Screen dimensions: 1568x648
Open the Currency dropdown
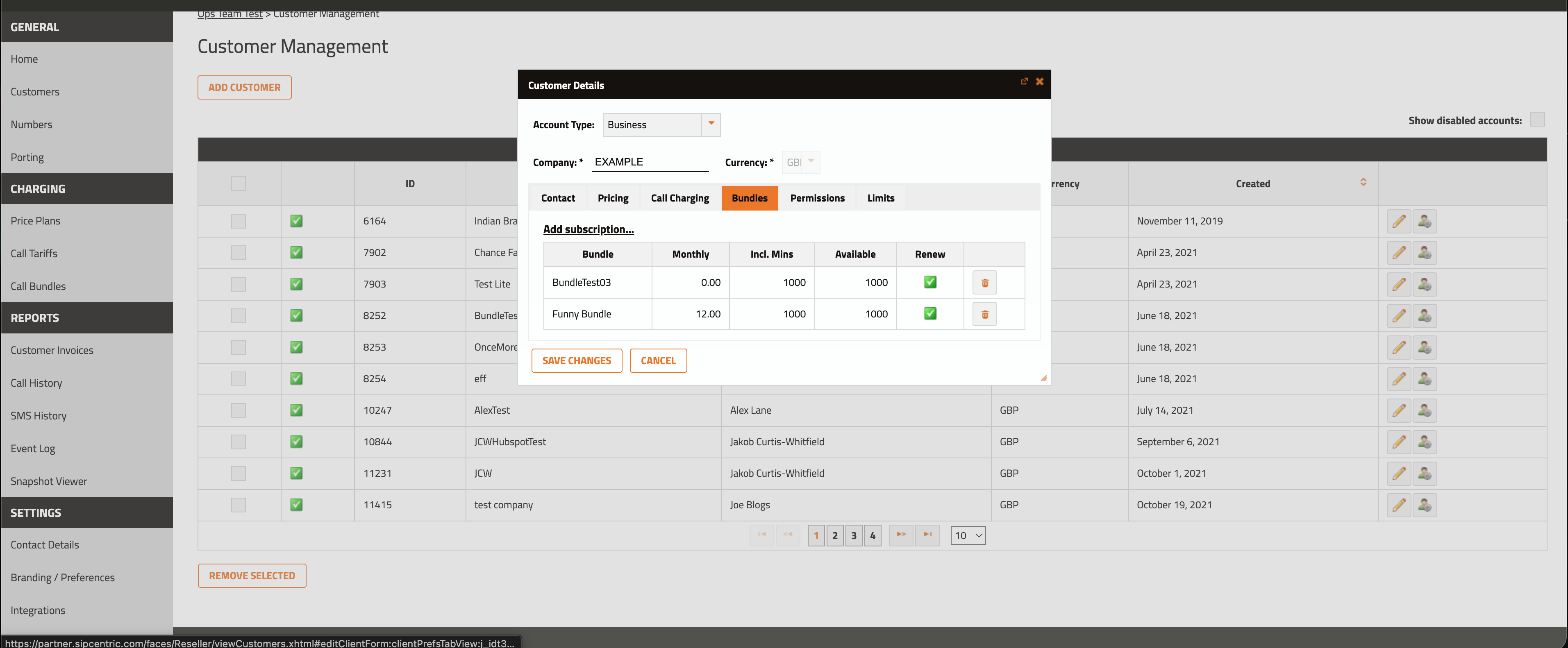pyautogui.click(x=801, y=163)
